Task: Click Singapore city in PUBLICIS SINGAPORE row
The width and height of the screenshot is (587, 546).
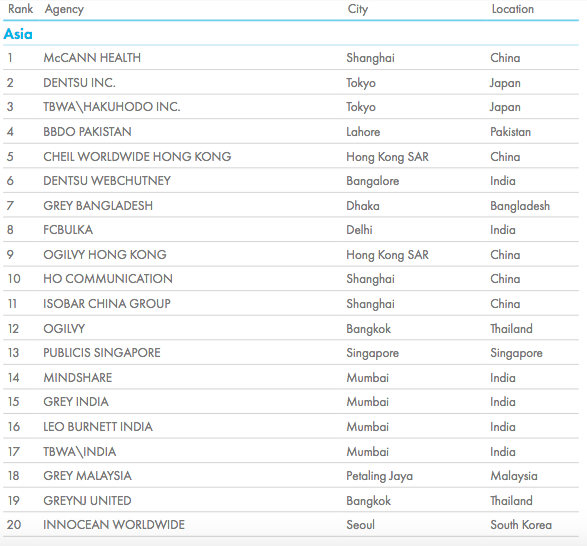Action: click(372, 353)
